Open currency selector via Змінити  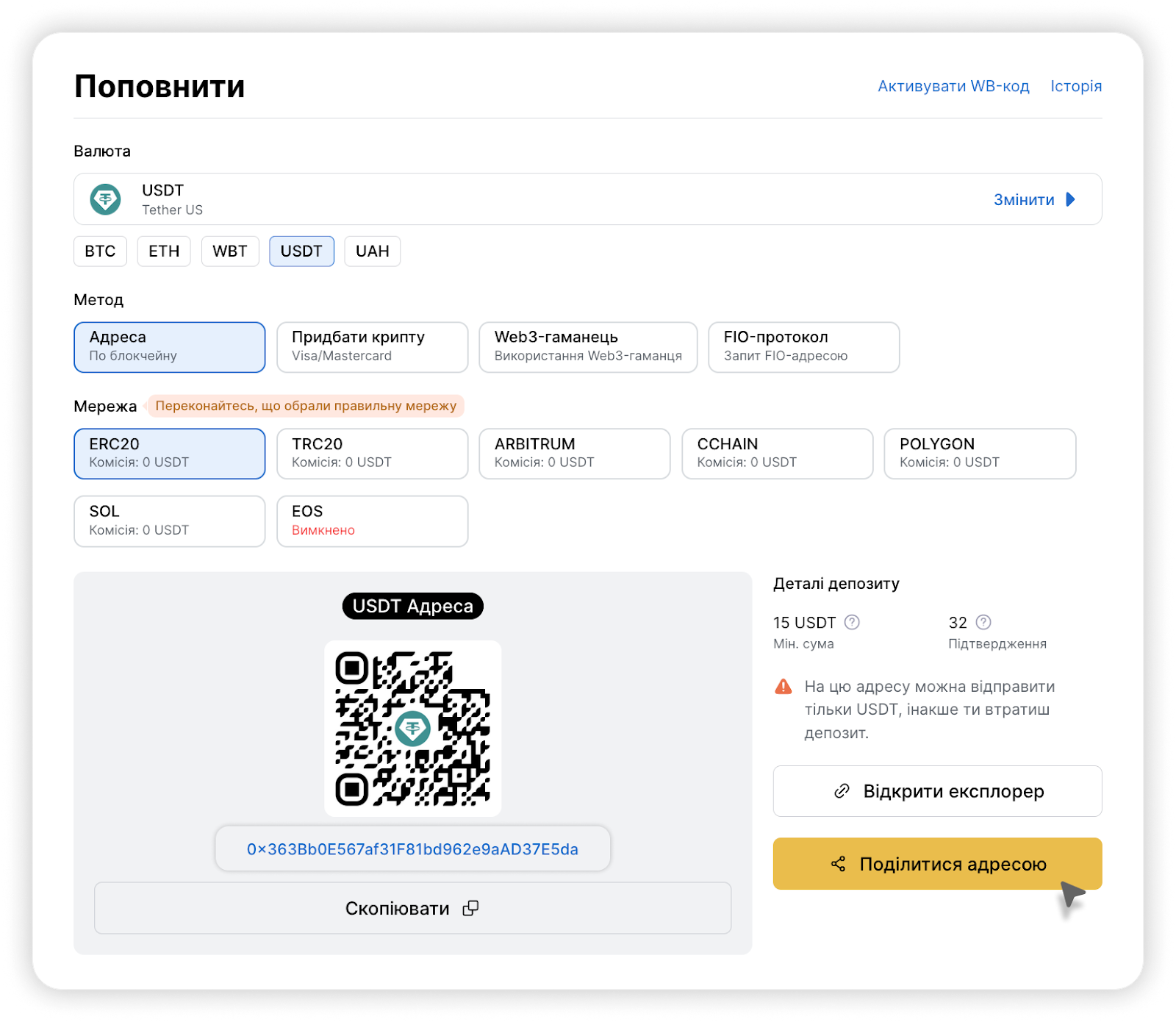coord(1024,200)
